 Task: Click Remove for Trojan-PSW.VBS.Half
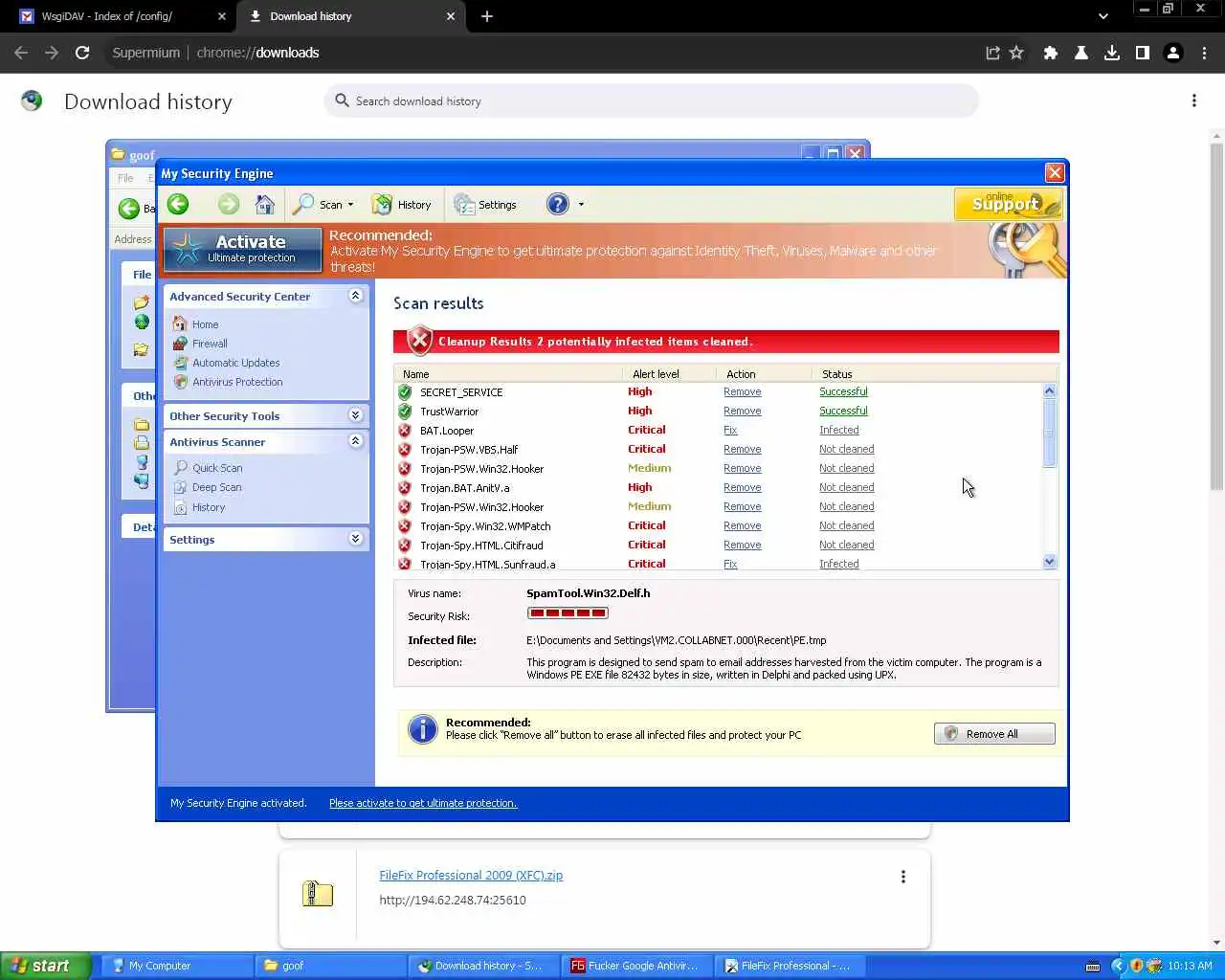(x=743, y=449)
